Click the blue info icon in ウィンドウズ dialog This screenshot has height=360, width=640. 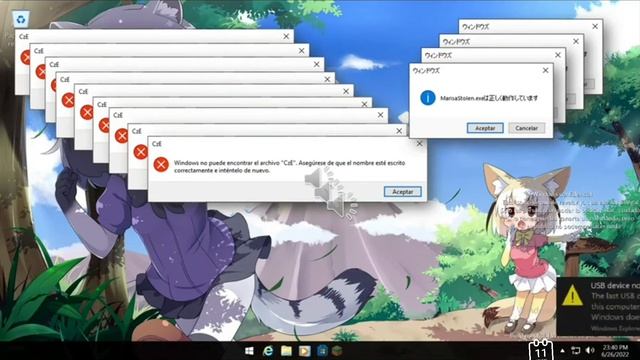click(428, 98)
